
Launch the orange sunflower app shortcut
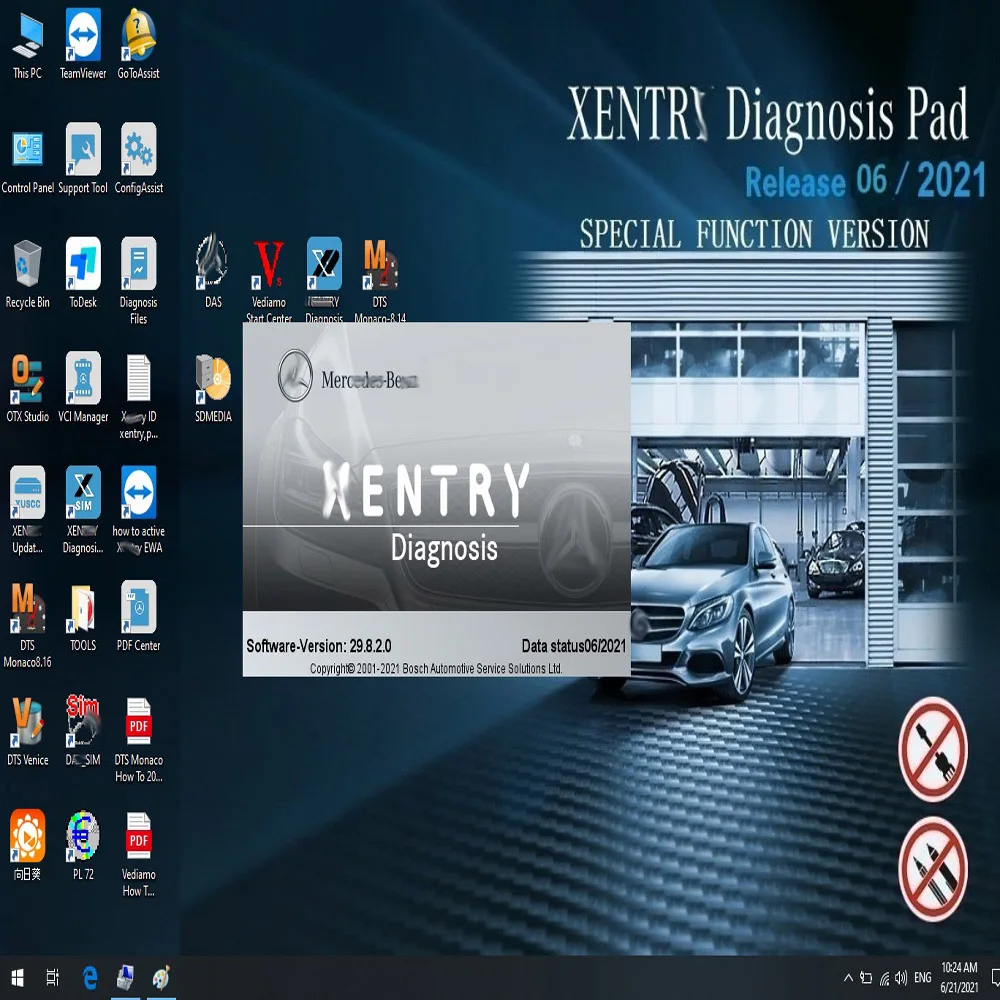[27, 846]
